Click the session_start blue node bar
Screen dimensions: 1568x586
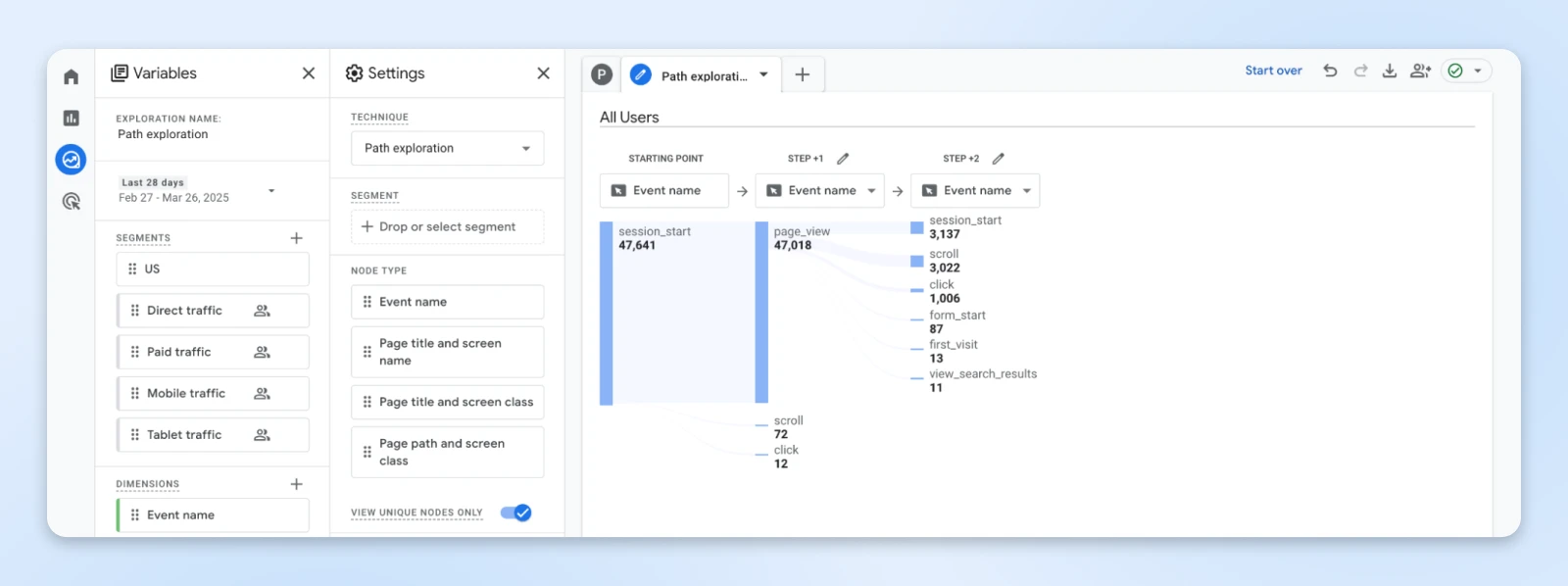click(607, 313)
